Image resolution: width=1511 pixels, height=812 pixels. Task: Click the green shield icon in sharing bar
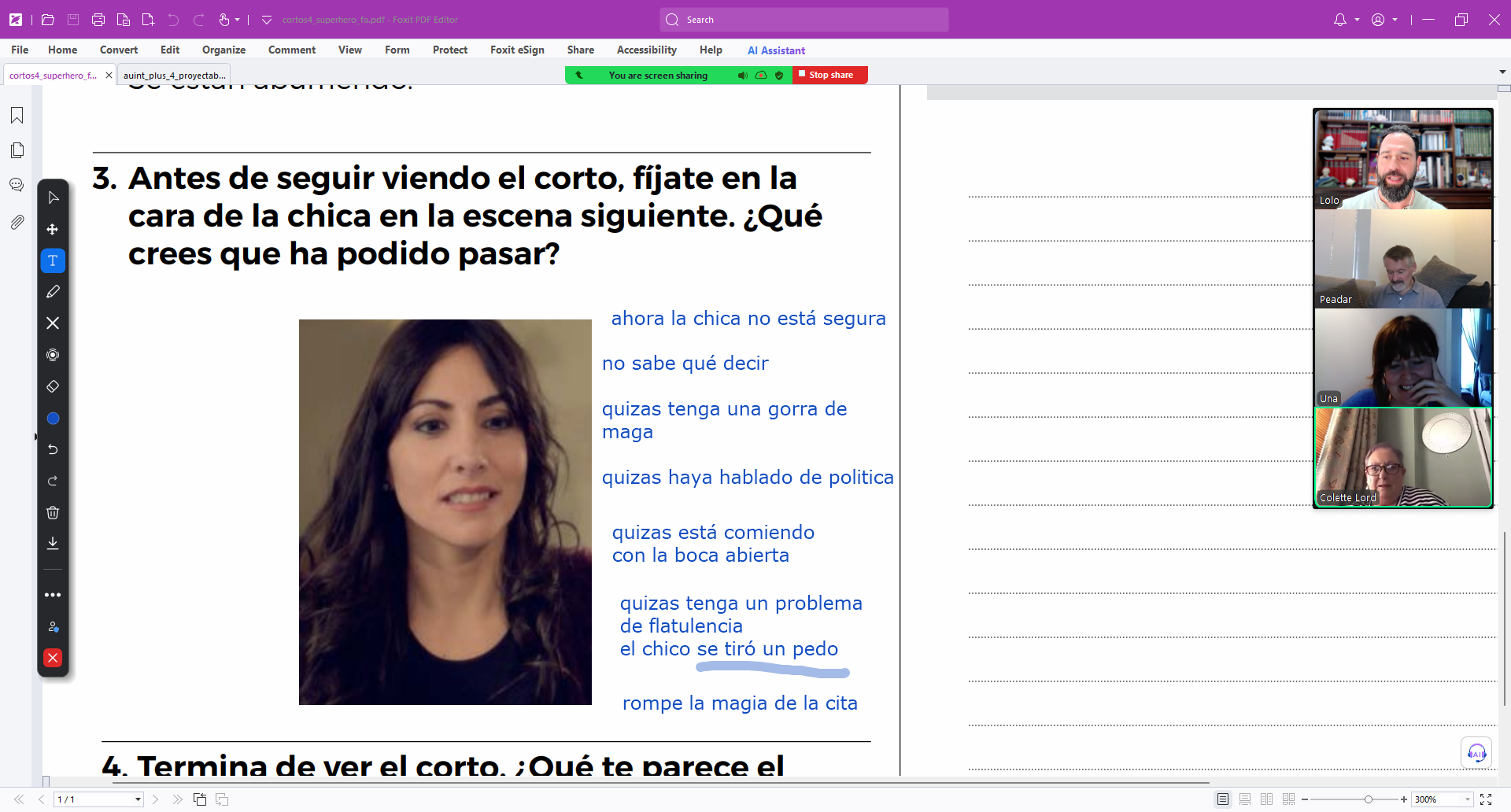pos(779,76)
